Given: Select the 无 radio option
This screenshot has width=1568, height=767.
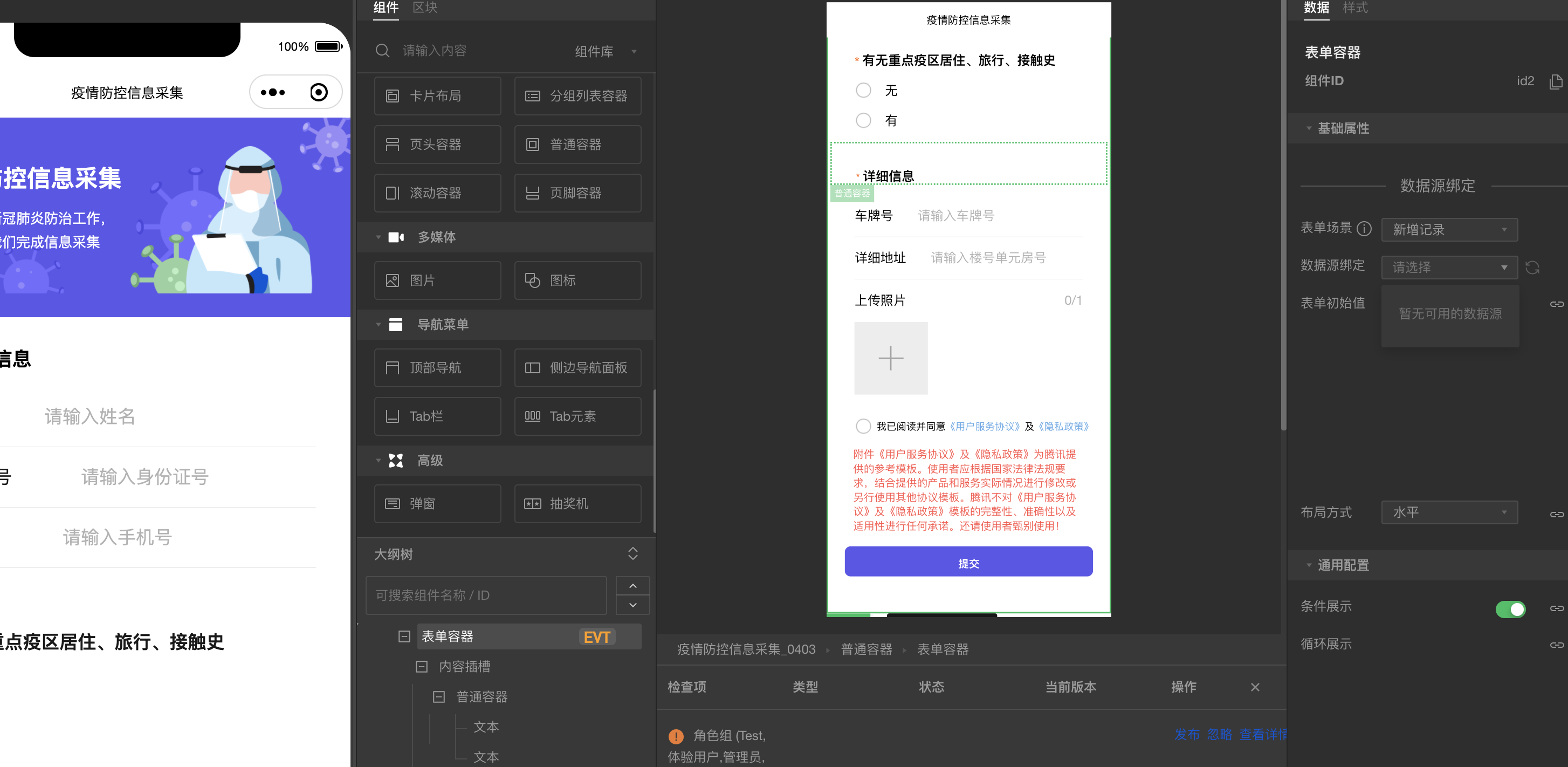Looking at the screenshot, I should tap(863, 91).
